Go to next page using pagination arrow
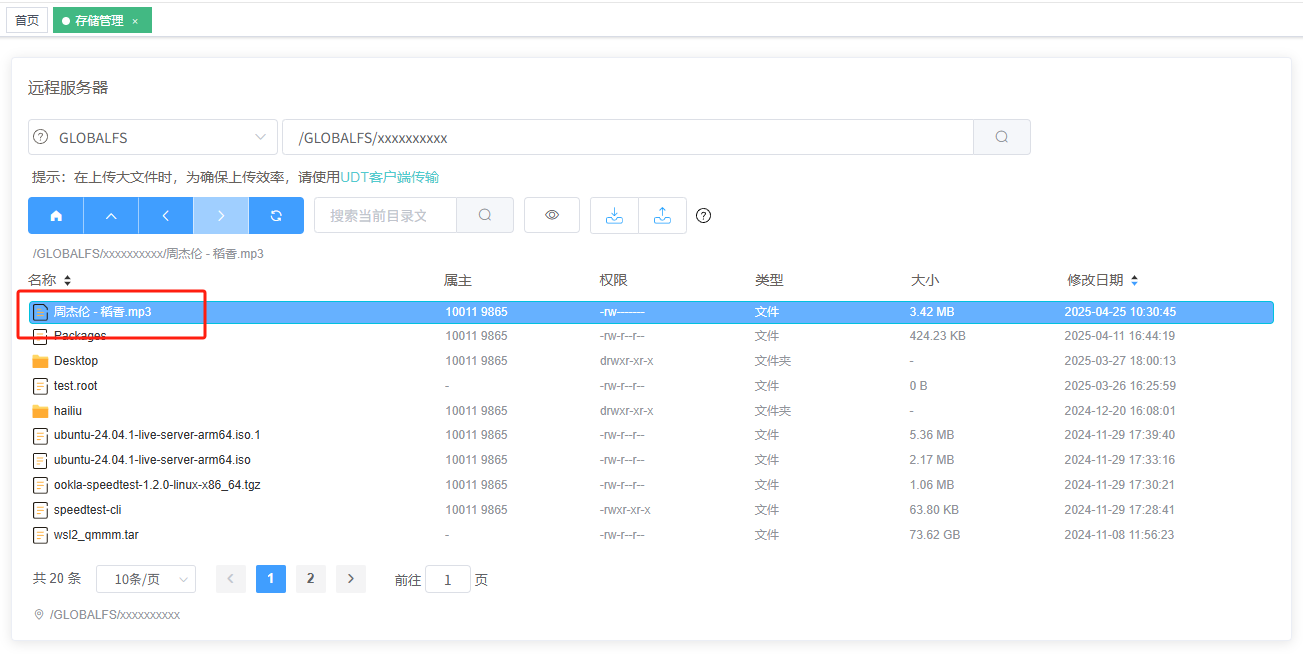The image size is (1303, 654). coord(350,579)
